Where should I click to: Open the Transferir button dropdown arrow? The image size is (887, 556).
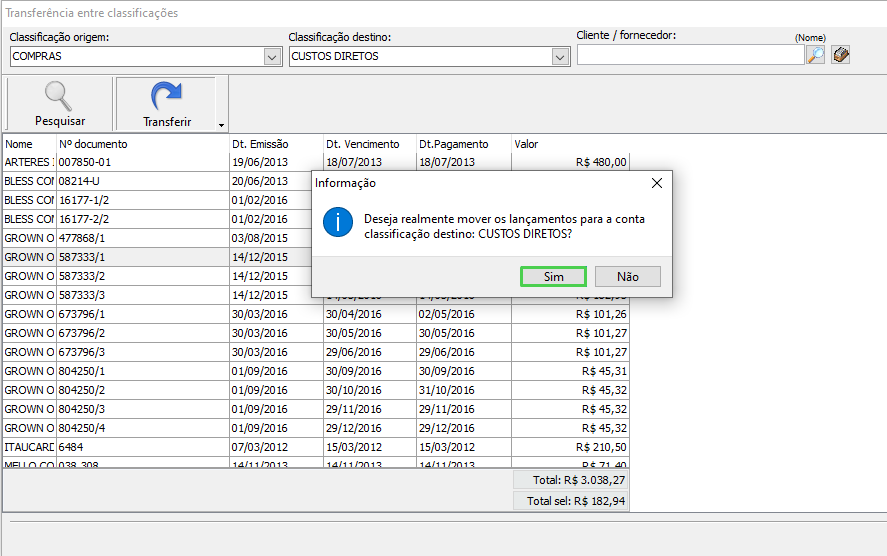tap(221, 125)
